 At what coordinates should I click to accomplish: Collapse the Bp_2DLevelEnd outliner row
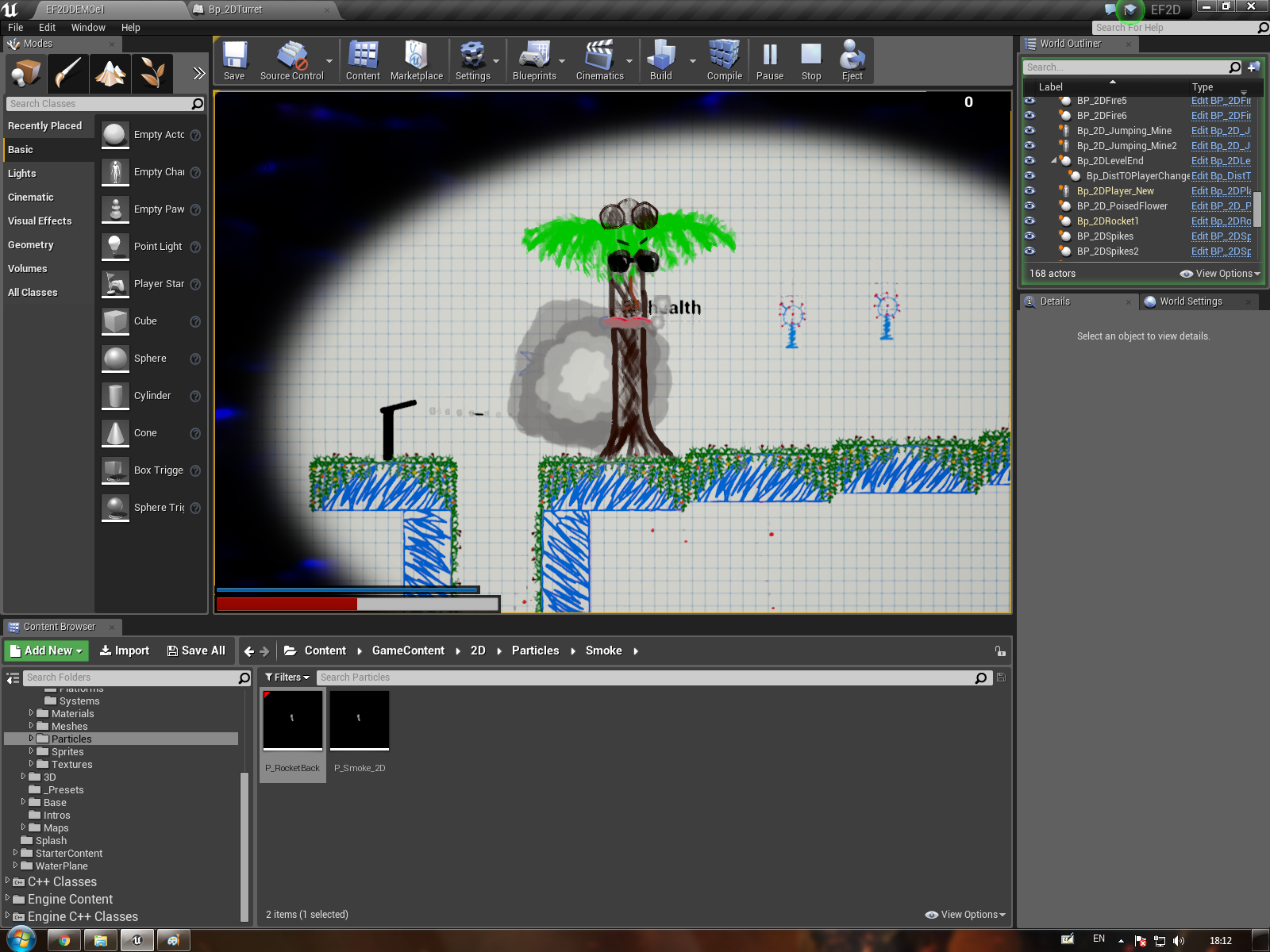[1054, 161]
